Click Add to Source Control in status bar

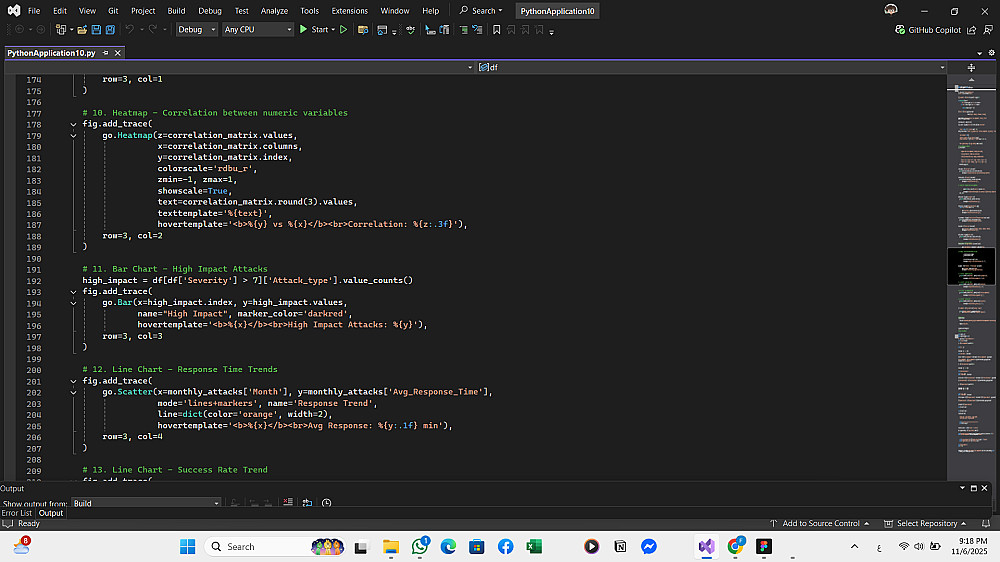tap(820, 523)
